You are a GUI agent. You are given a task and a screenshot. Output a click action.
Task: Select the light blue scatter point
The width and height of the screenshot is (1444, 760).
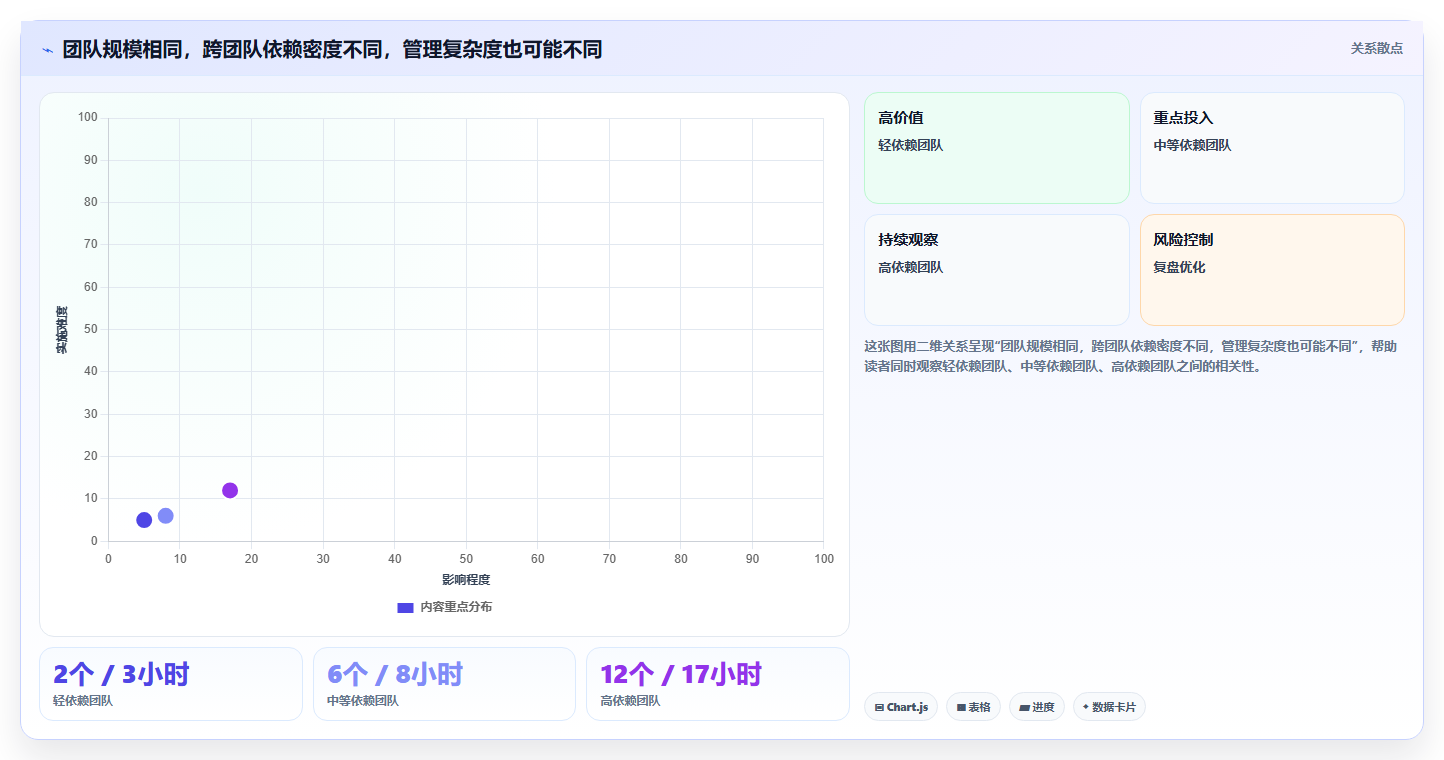pos(166,516)
